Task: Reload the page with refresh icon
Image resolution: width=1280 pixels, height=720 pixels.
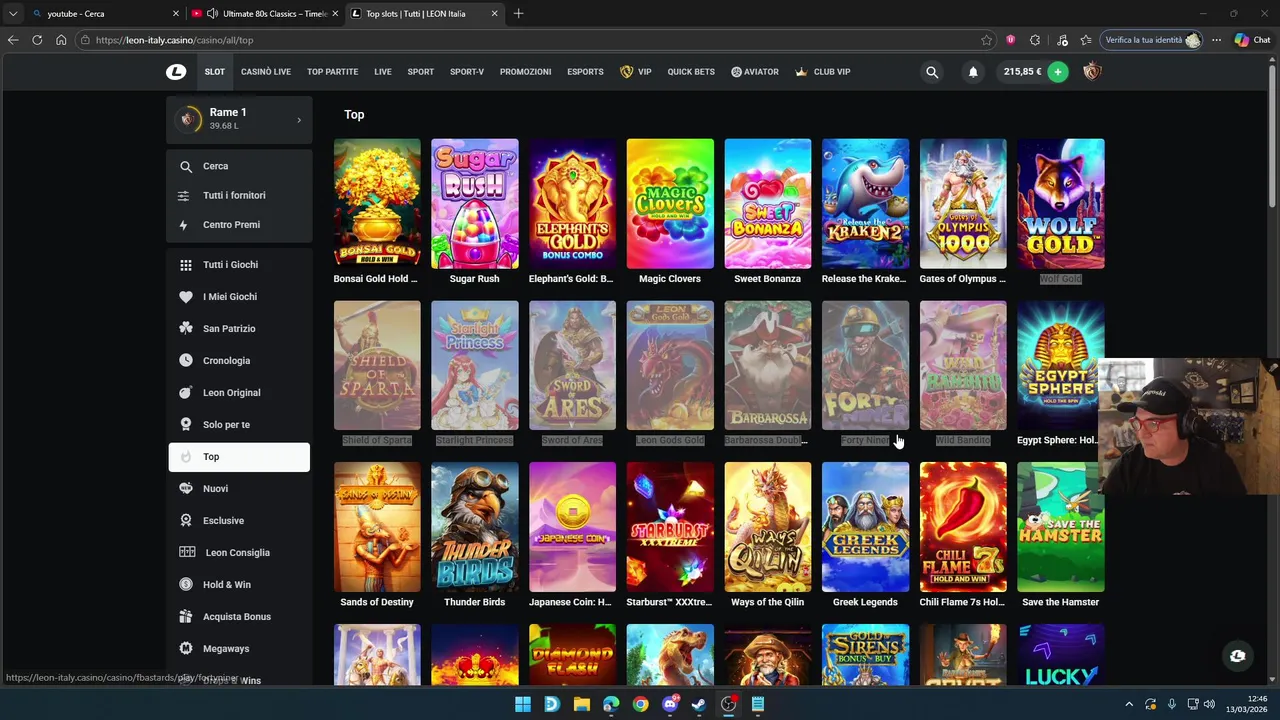Action: point(37,40)
